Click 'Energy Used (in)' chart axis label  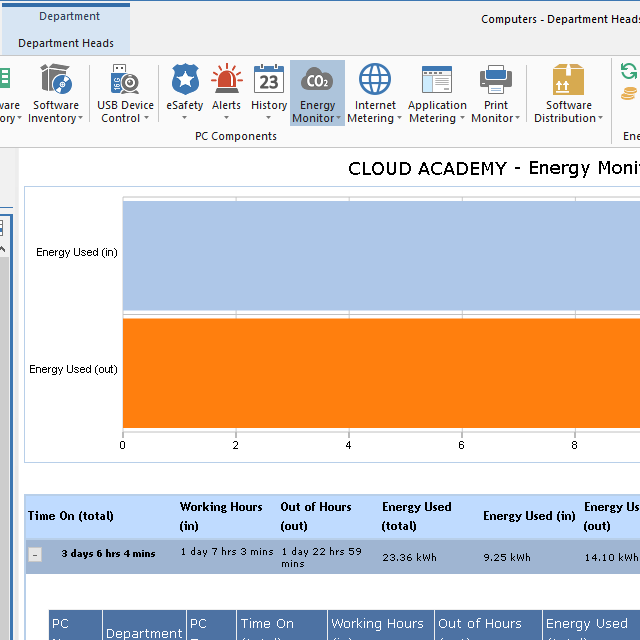[77, 252]
